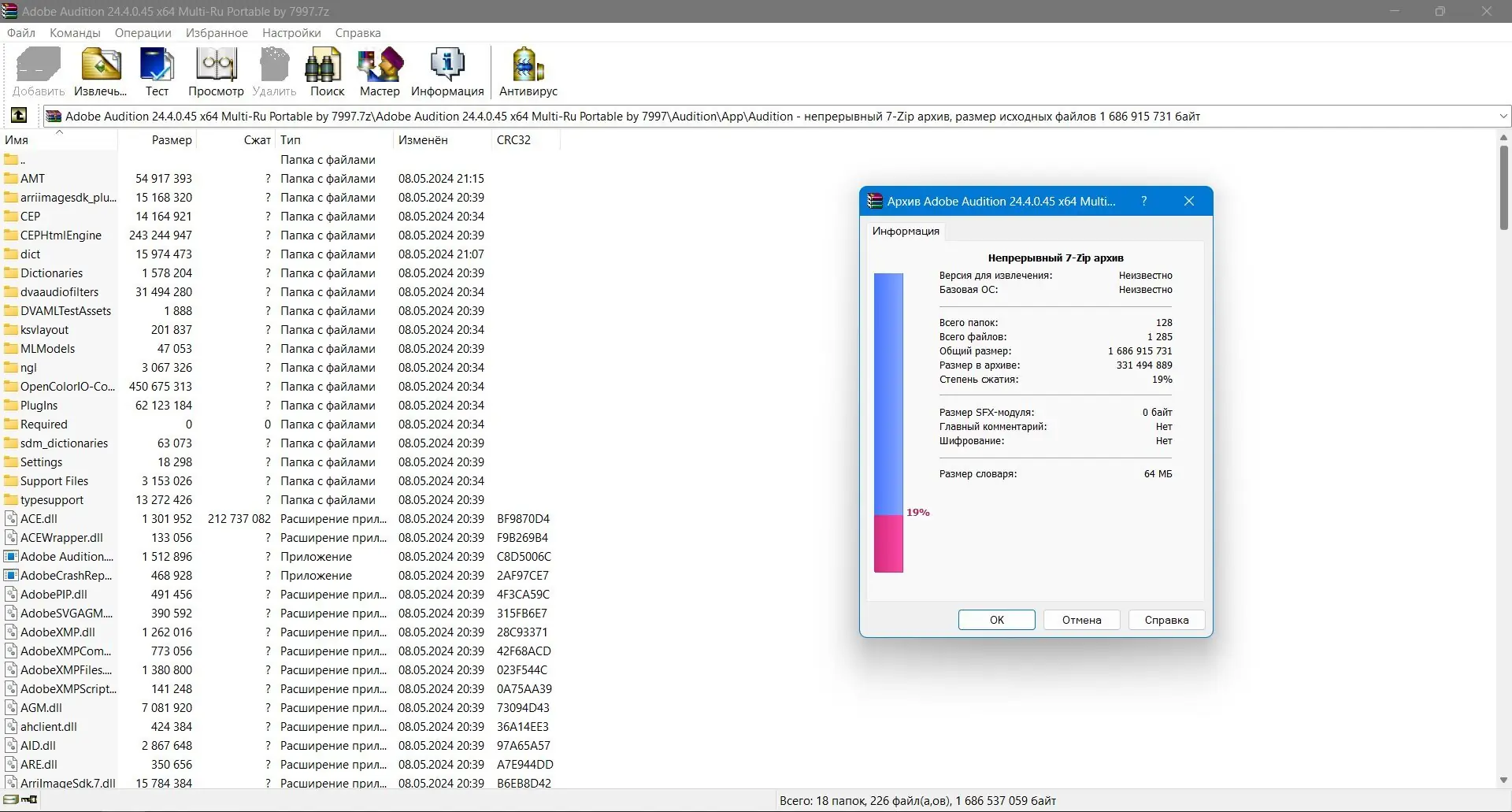Sort by Сжат column header
Screen dimensions: 1512x812
[x=235, y=139]
